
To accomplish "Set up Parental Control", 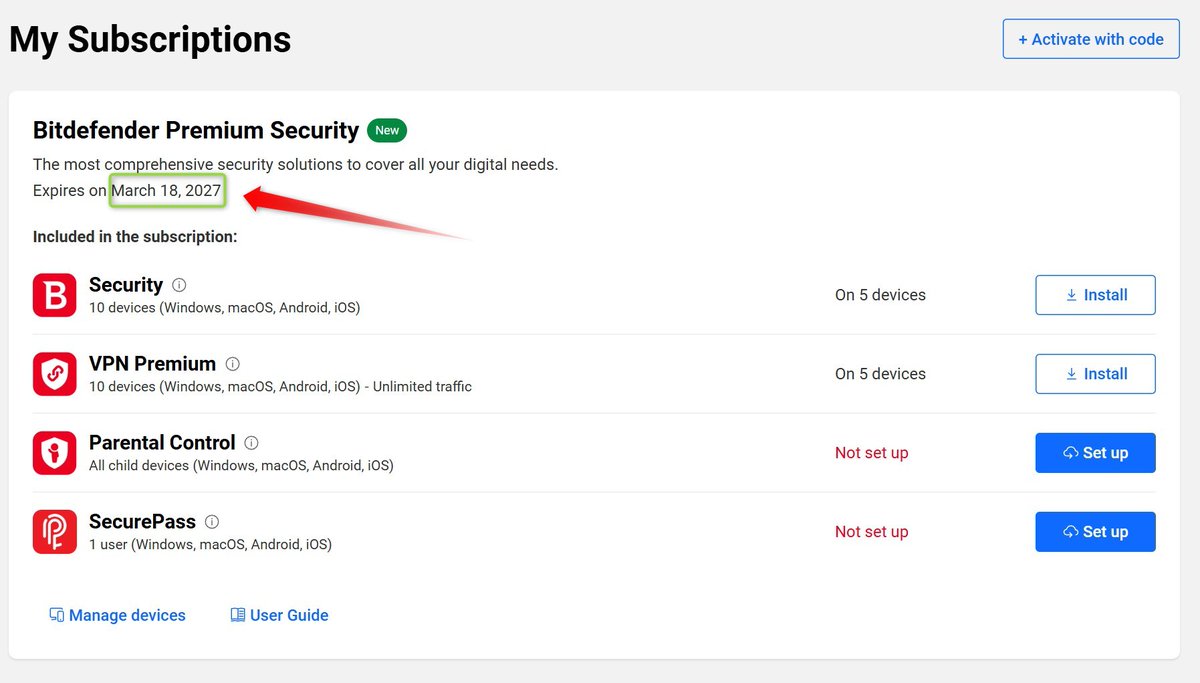I will (x=1095, y=453).
